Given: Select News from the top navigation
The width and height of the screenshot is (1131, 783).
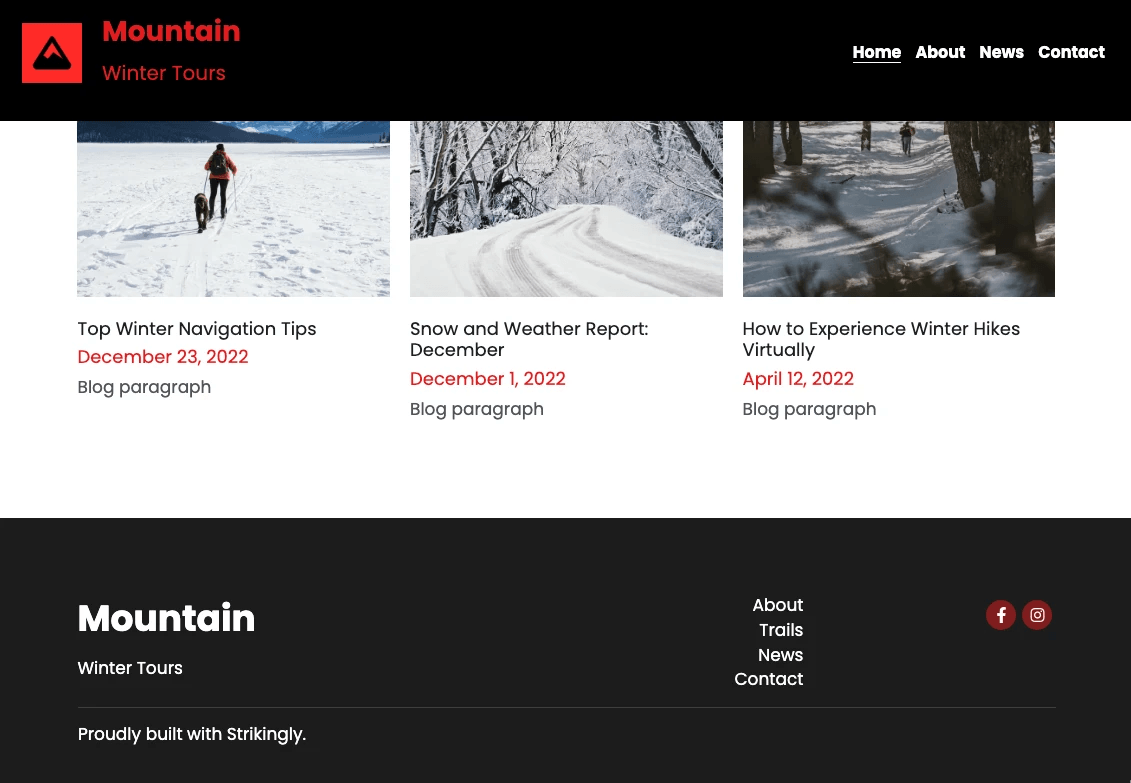Looking at the screenshot, I should coord(1001,52).
